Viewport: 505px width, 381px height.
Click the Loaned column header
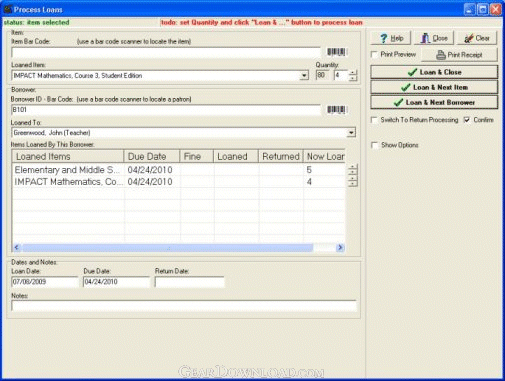[236, 156]
